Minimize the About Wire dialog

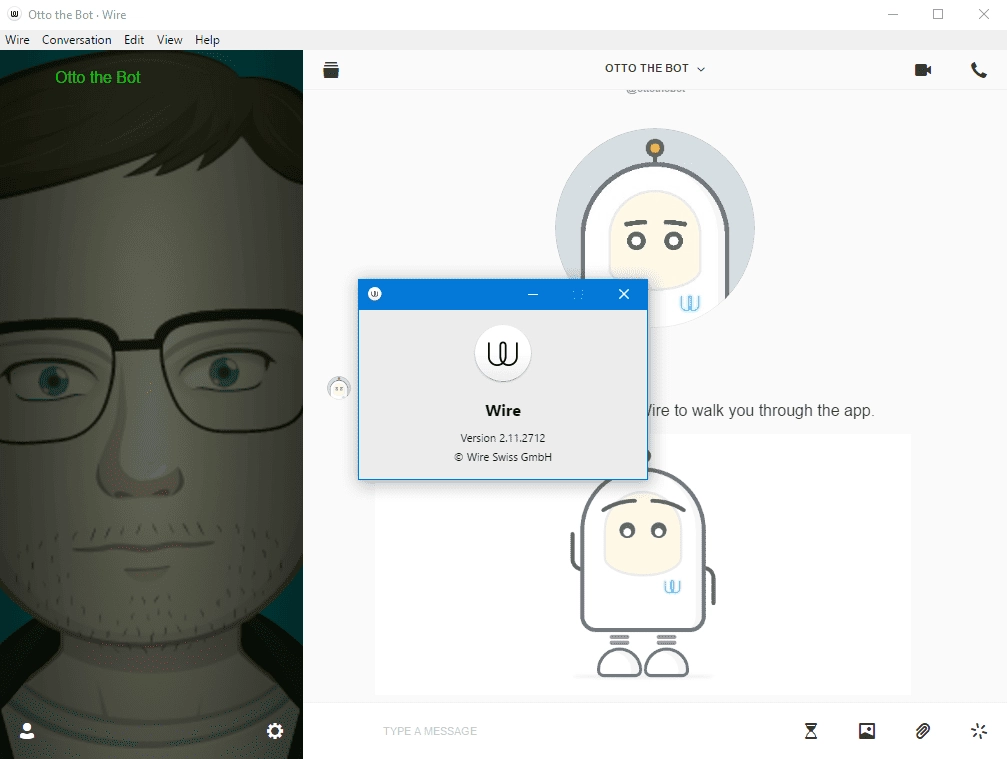point(532,294)
